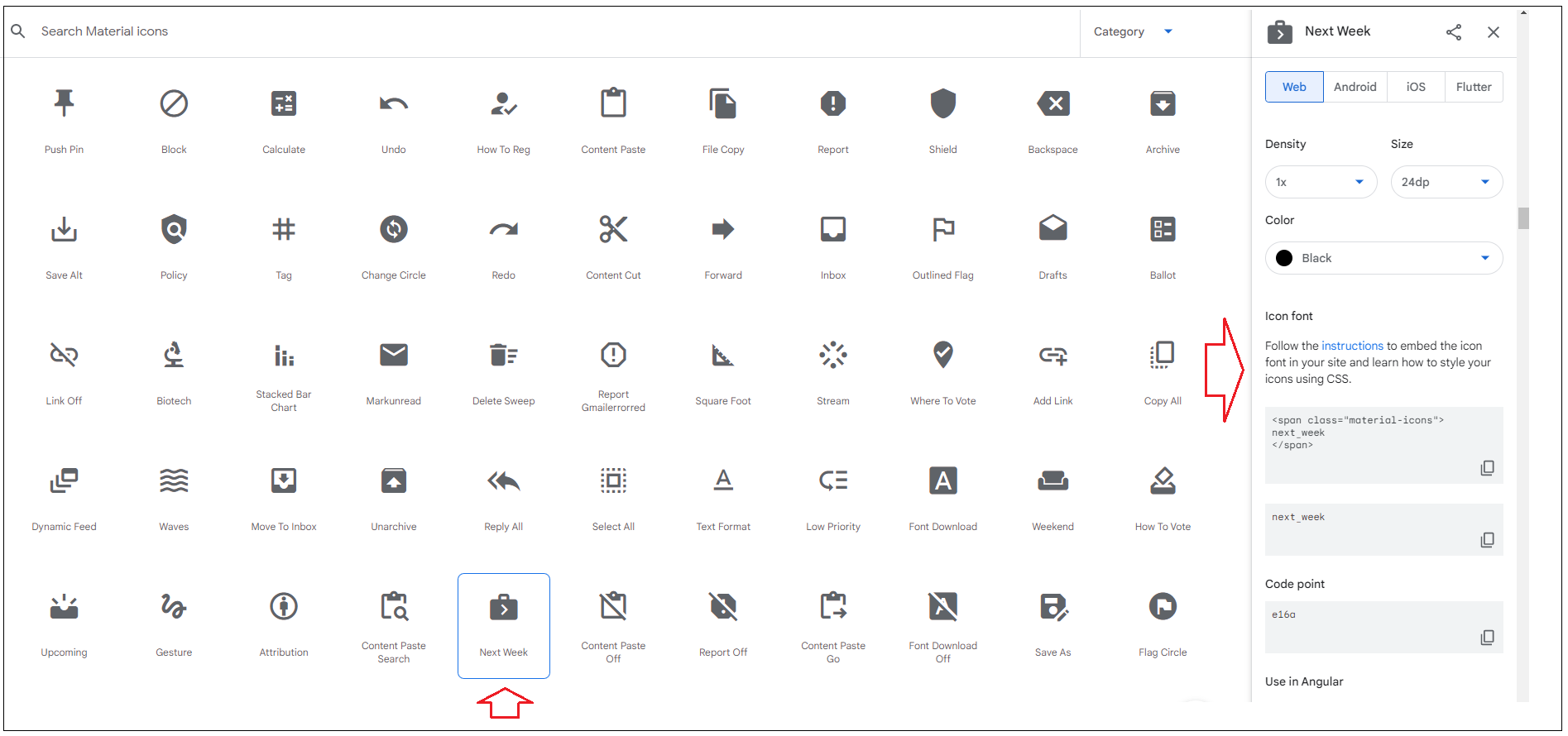
Task: Select the Push Pin icon
Action: 64,104
